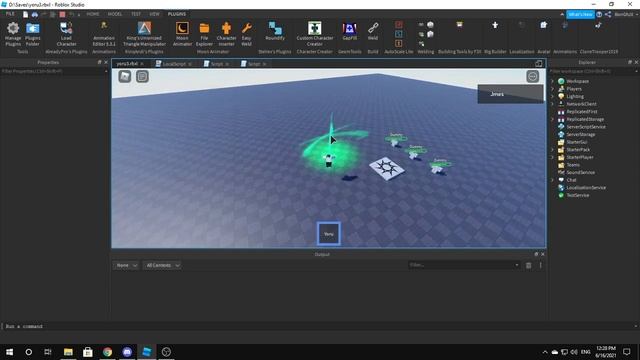Launch Moon Animator

(182, 34)
